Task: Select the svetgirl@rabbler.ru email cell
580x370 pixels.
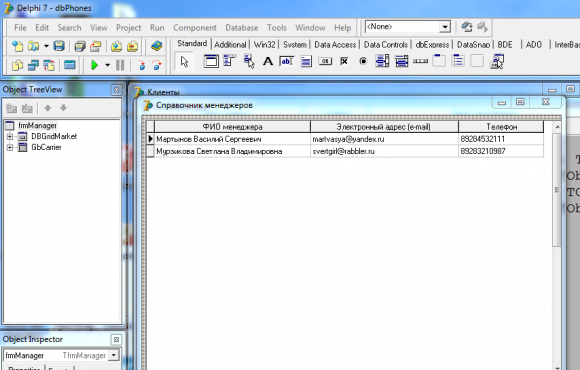Action: 384,151
